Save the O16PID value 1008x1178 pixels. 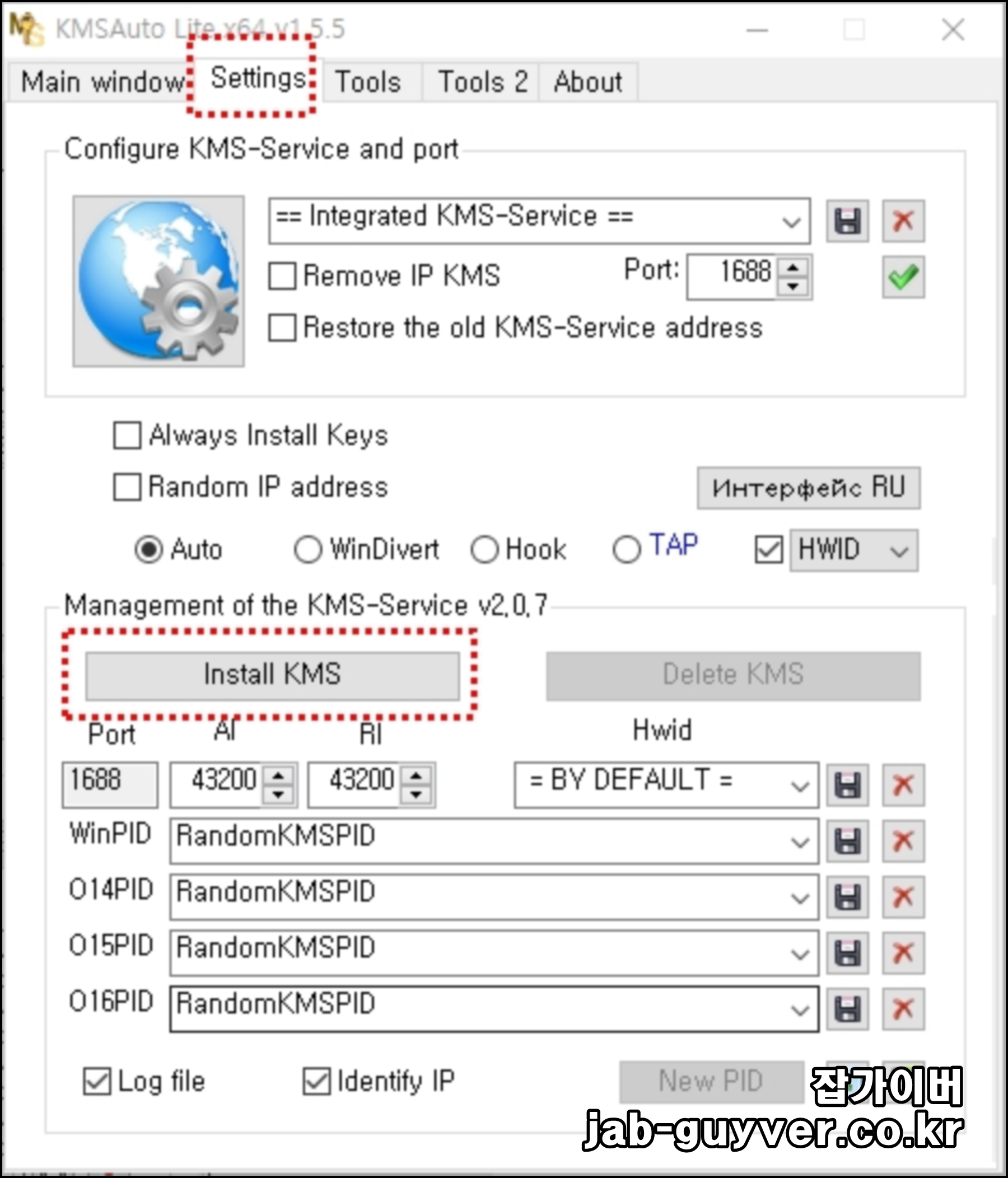(847, 1009)
